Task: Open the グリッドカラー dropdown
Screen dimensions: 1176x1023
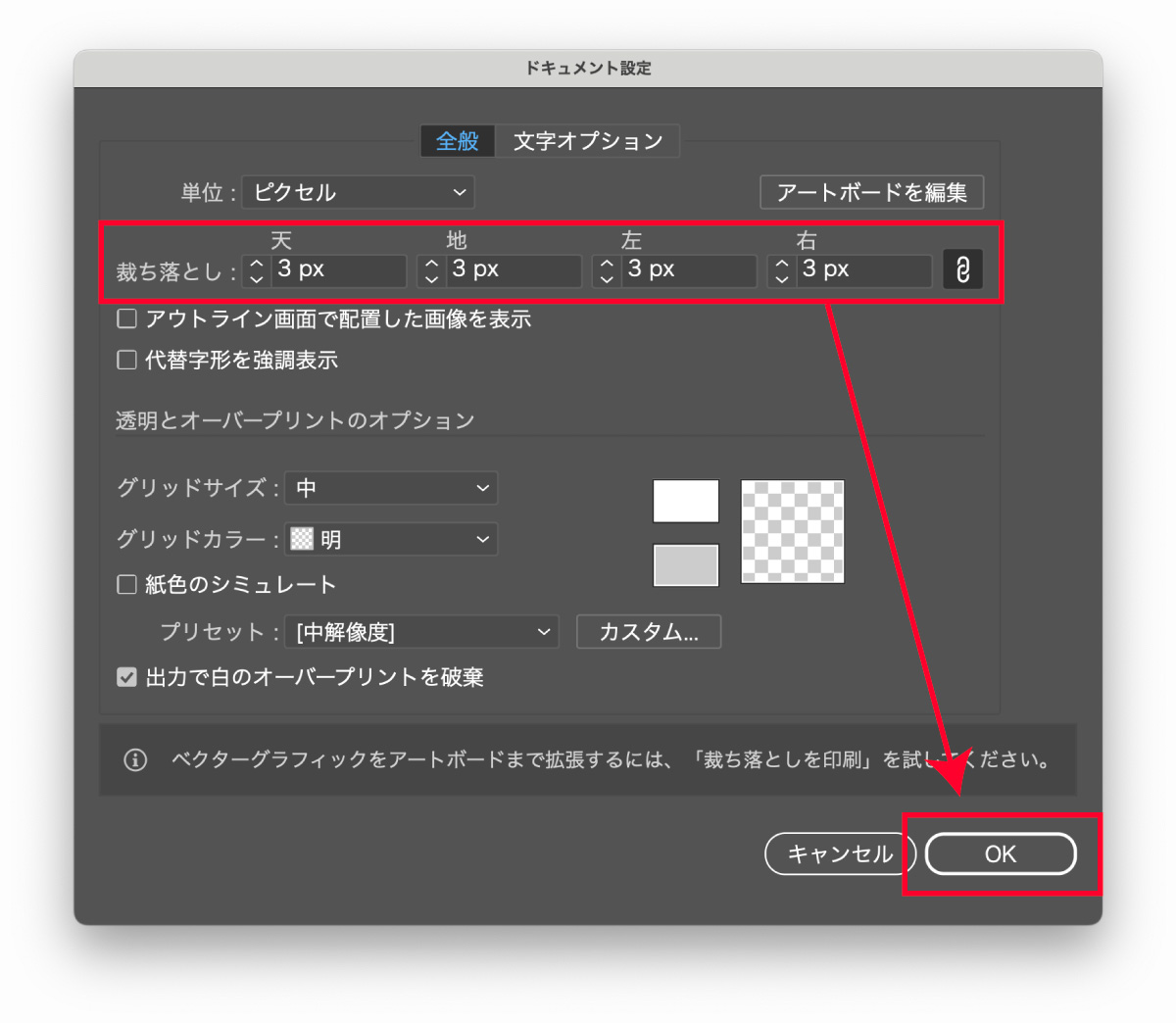Action: (x=392, y=539)
